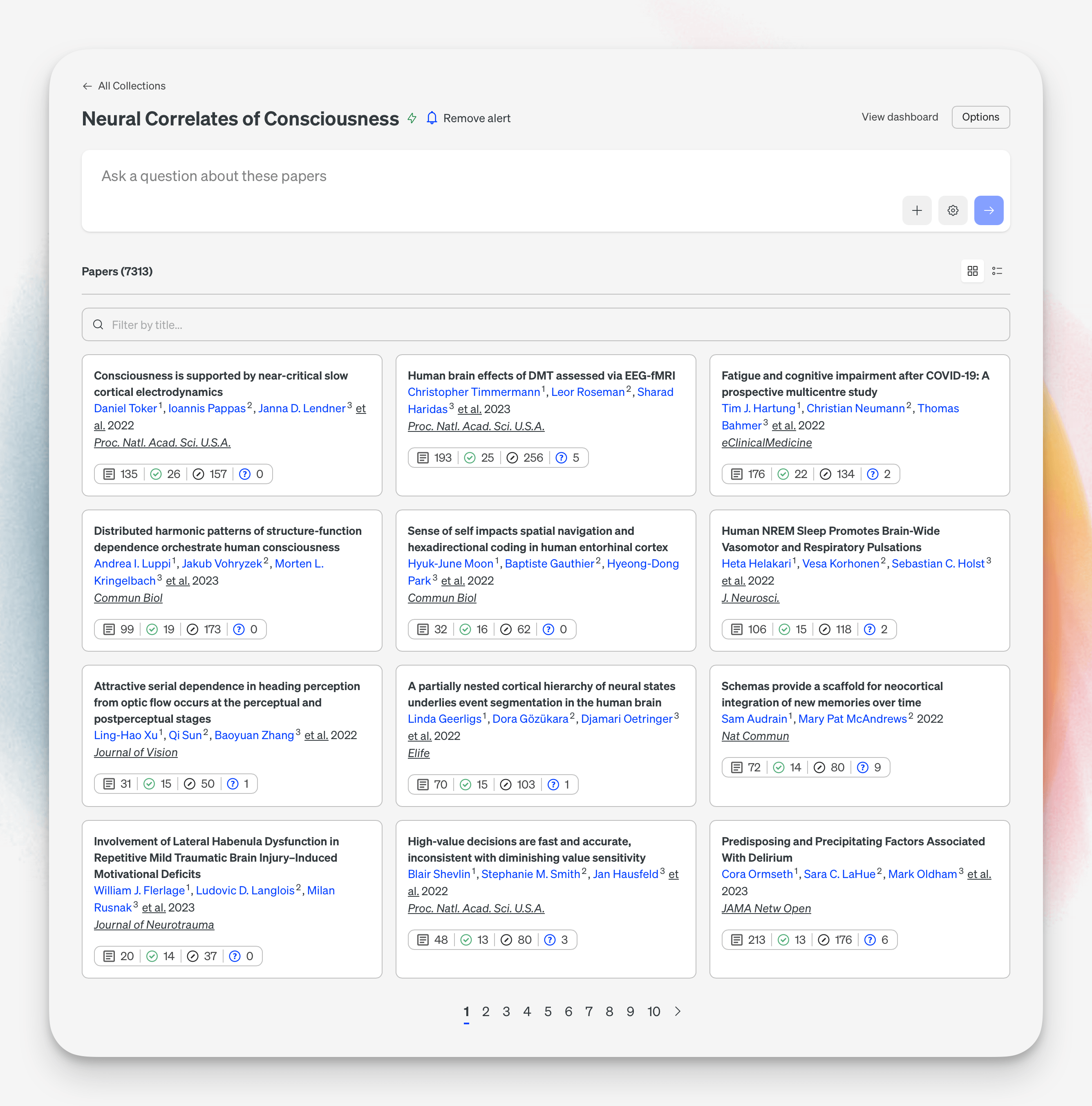
Task: Click mentioning icon on partially nested cortical hierarchy paper
Action: coord(506,784)
